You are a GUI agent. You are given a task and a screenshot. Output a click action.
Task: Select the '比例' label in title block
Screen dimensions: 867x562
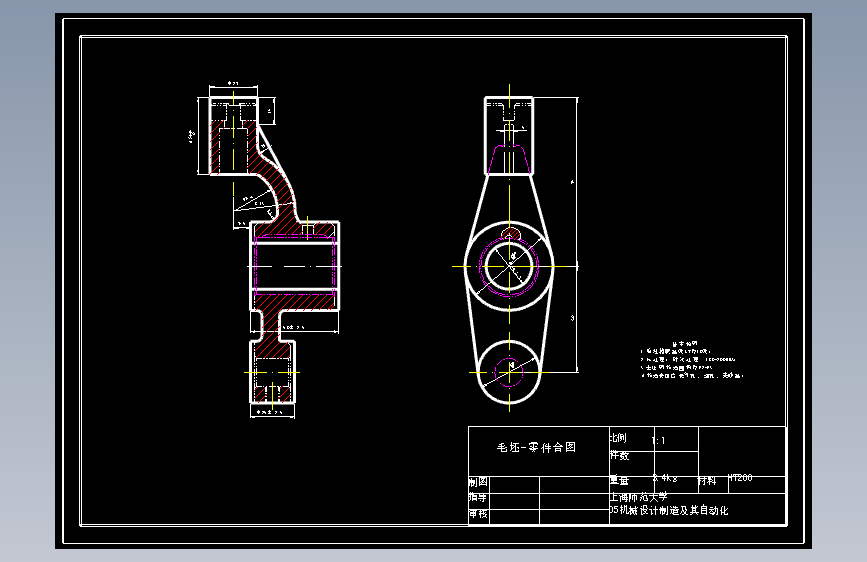point(618,438)
